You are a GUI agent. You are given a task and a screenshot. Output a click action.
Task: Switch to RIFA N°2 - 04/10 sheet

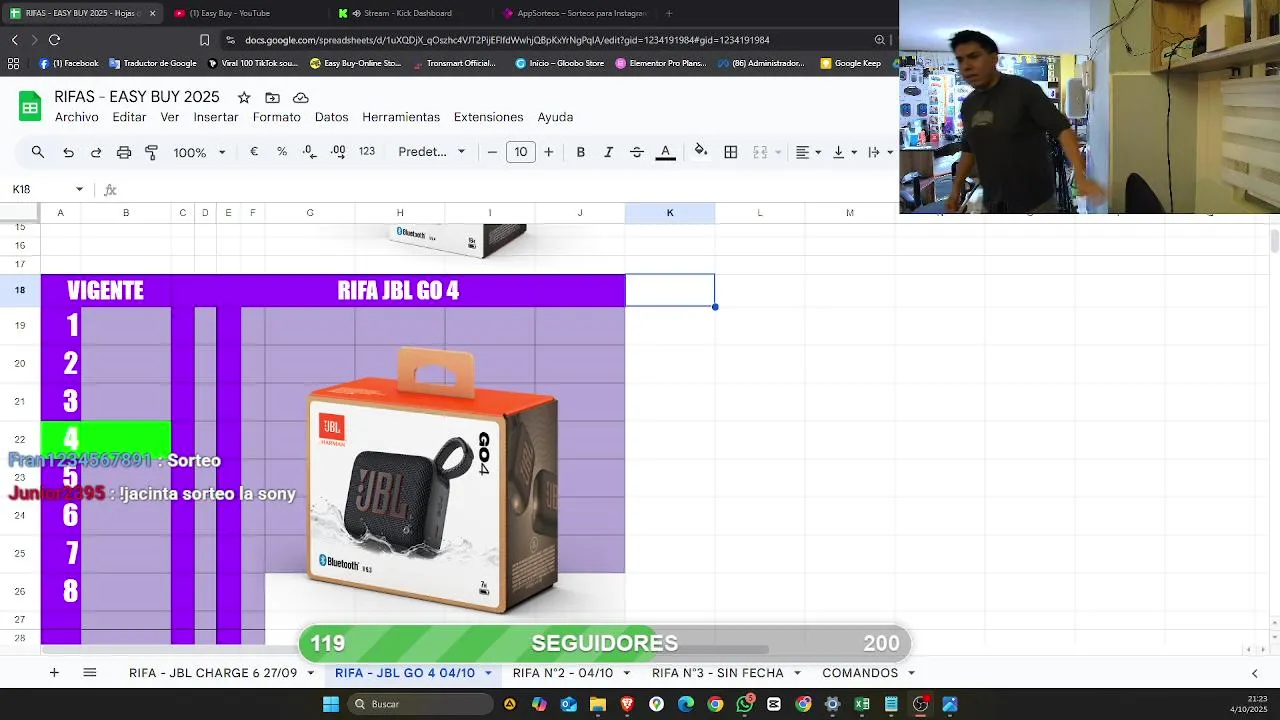(563, 673)
